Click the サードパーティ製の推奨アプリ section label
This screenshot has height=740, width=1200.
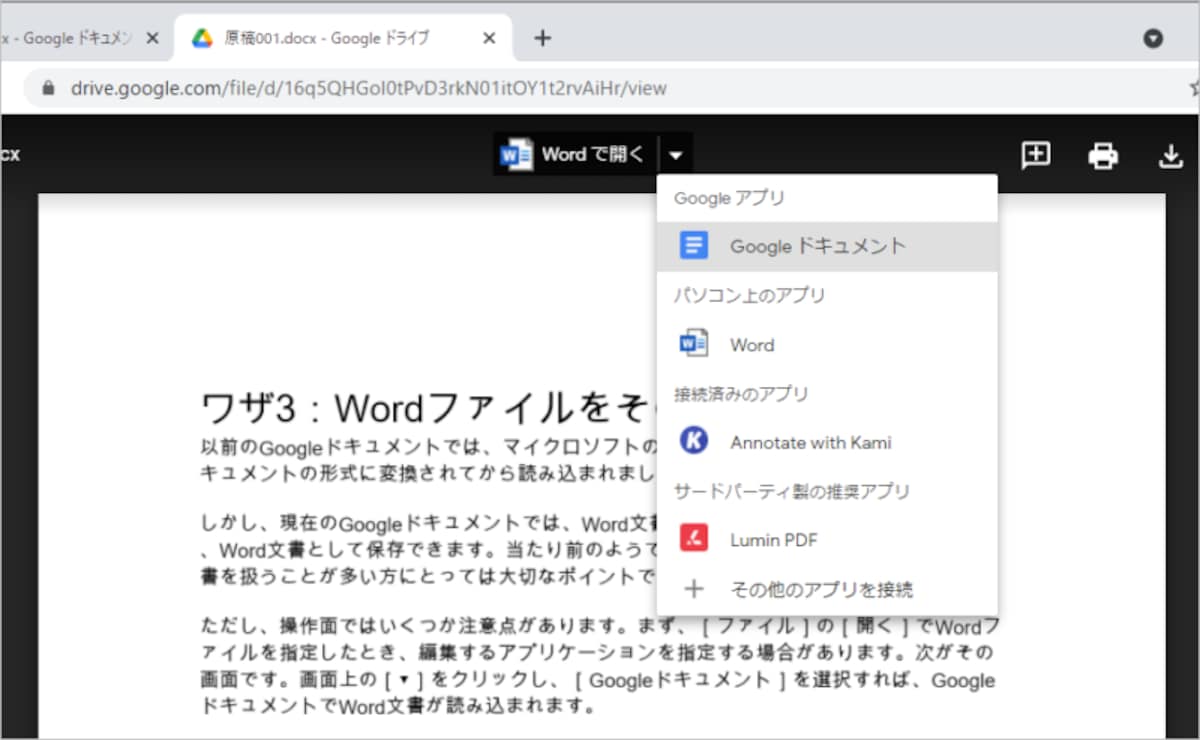coord(792,492)
